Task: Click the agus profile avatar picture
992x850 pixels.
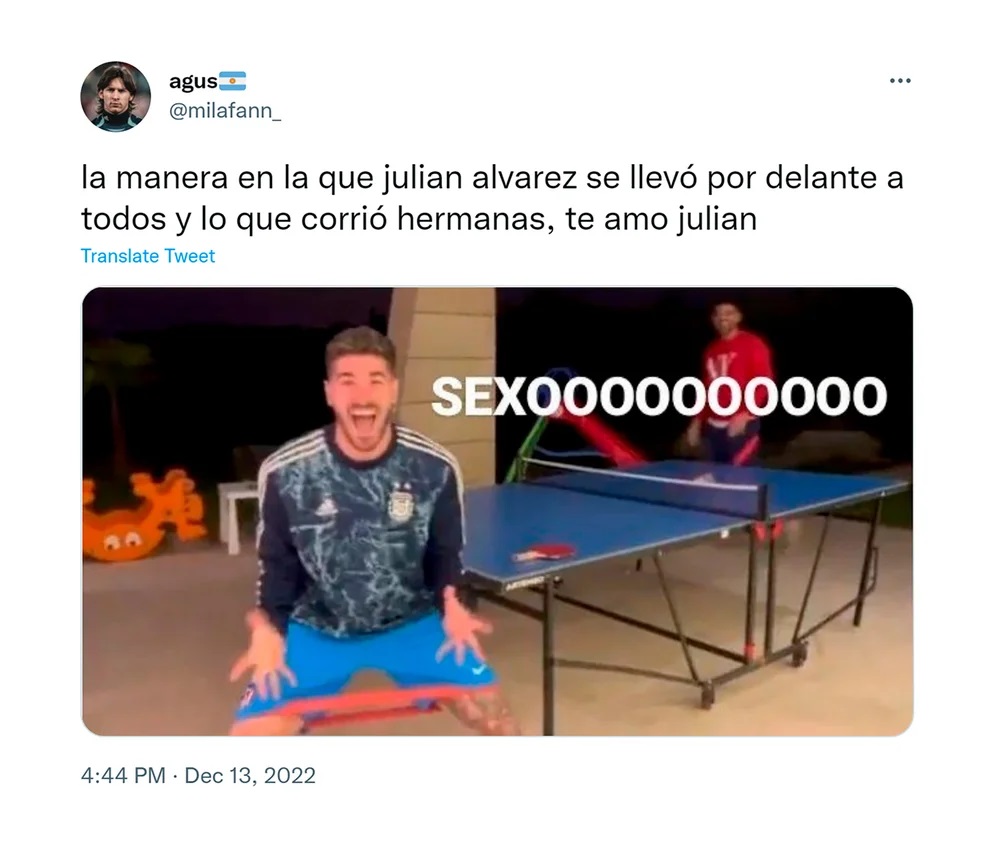Action: (x=116, y=96)
